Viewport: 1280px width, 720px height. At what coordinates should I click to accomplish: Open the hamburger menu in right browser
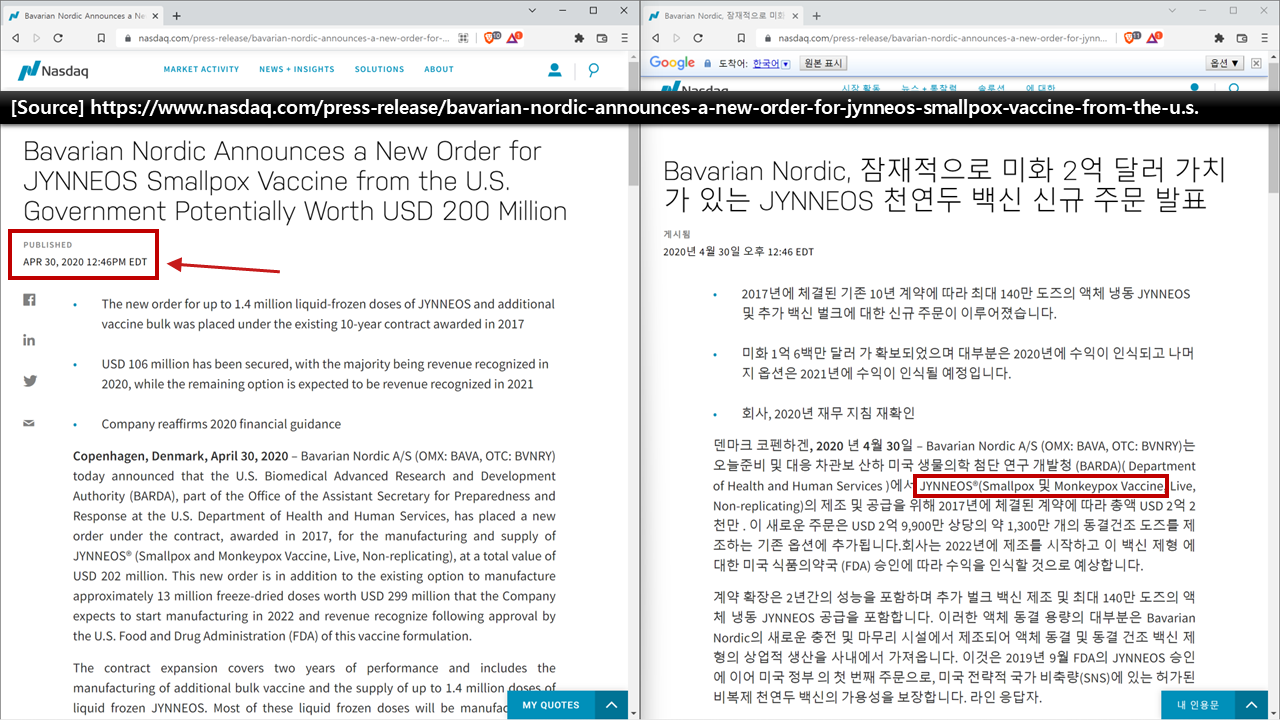point(1265,38)
